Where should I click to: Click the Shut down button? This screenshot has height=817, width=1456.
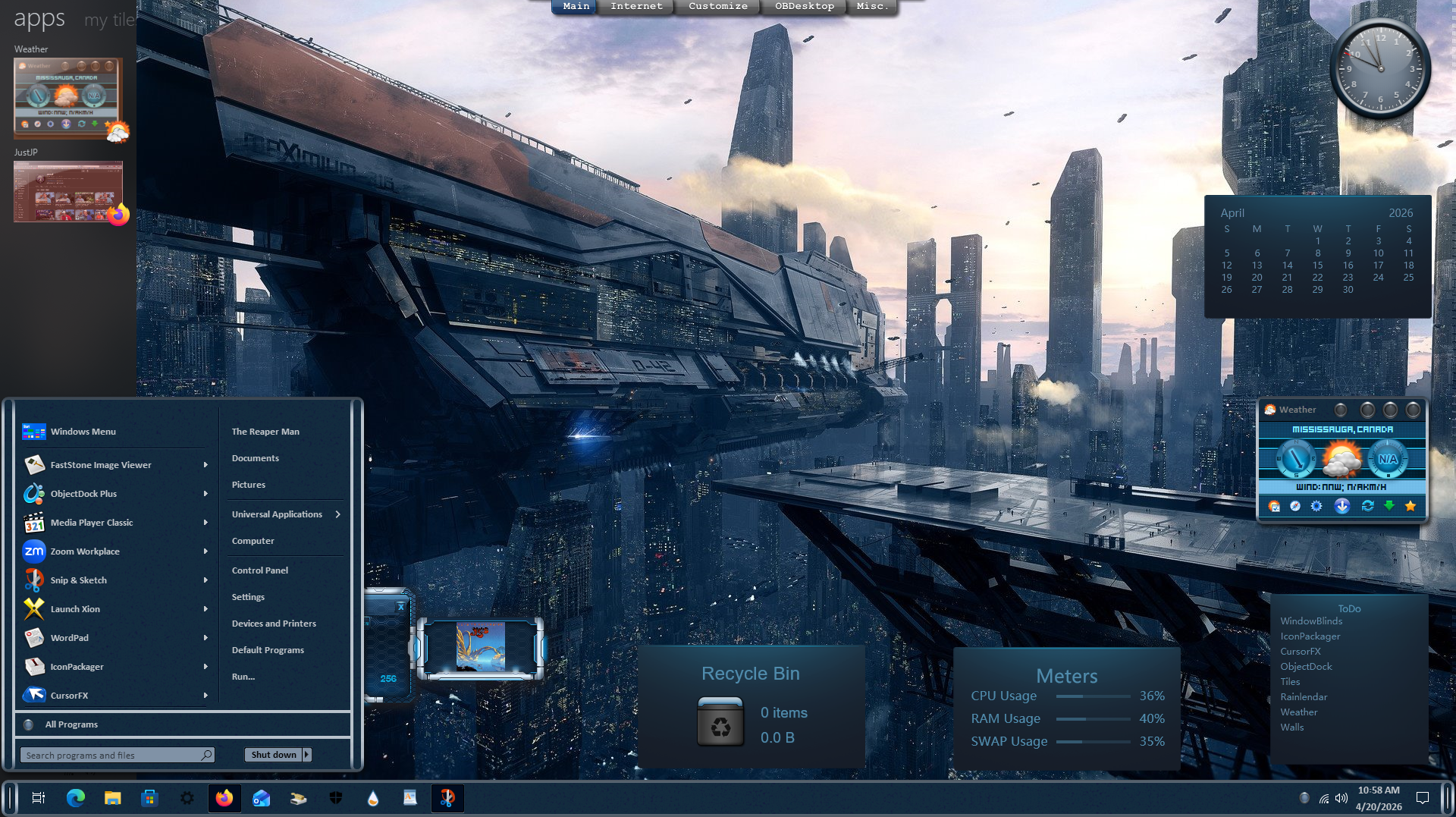click(x=274, y=755)
